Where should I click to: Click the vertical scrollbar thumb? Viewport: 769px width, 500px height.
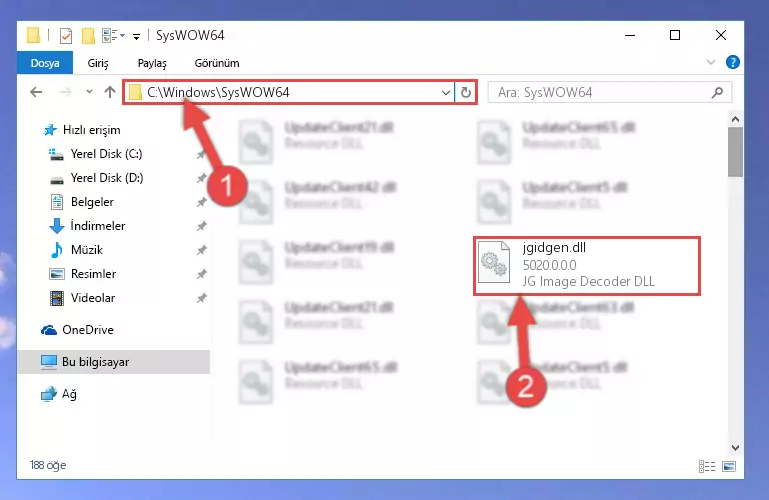pyautogui.click(x=735, y=152)
